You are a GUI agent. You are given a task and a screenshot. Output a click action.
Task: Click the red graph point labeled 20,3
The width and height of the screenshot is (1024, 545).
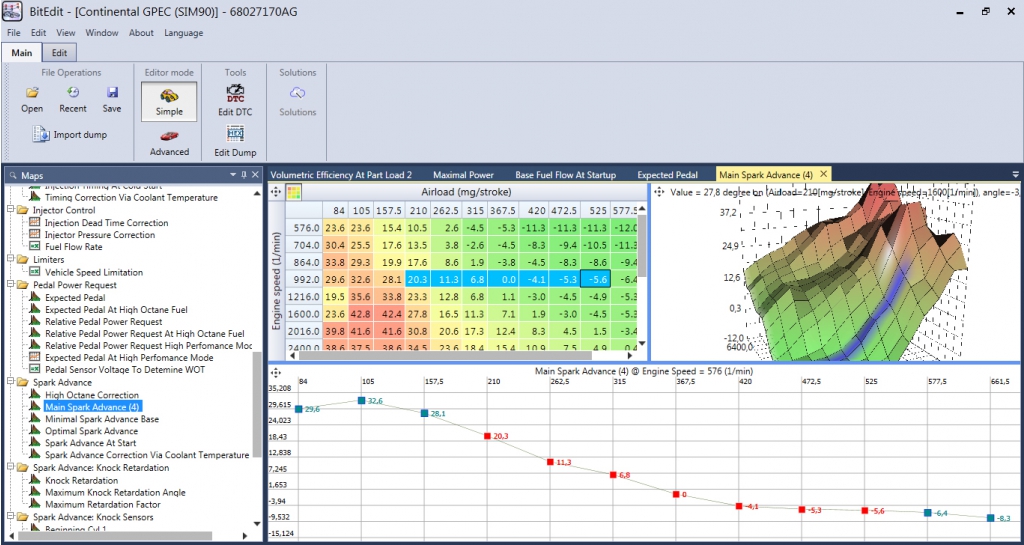(487, 435)
